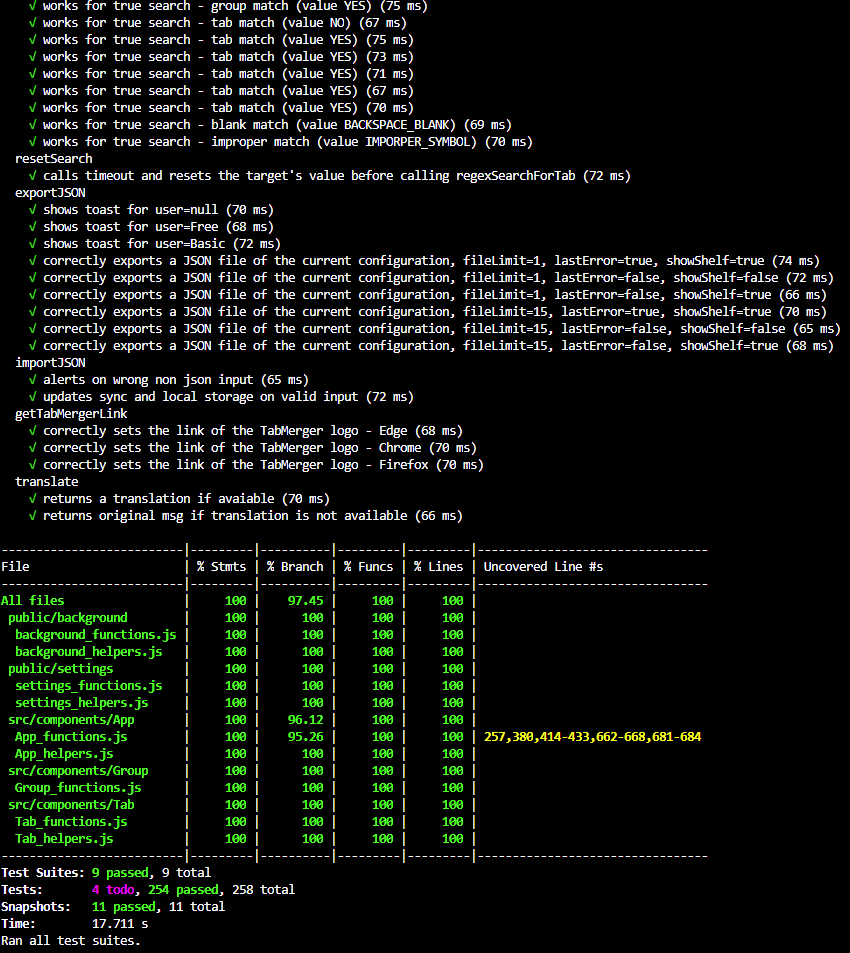
Task: Click the "translate" test group heading
Action: [x=47, y=482]
